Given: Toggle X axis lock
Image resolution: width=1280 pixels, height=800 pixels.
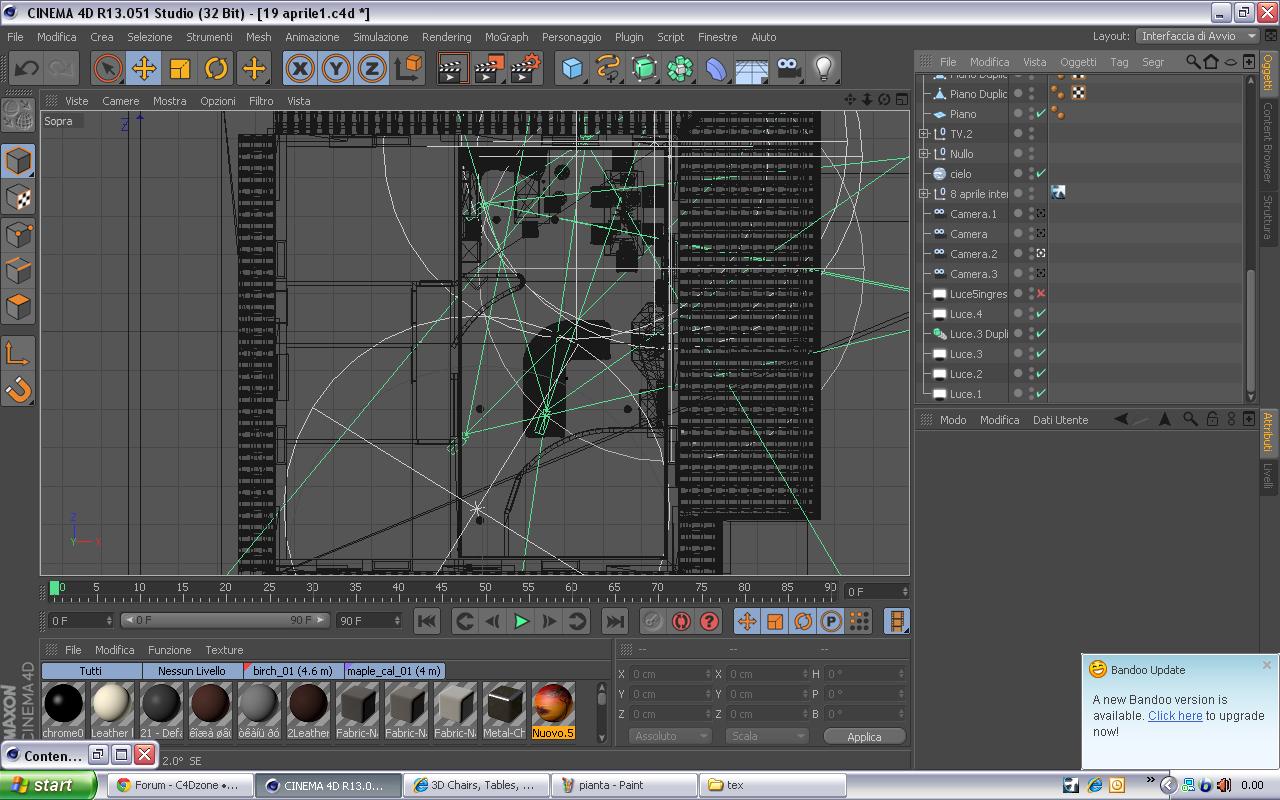Looking at the screenshot, I should click(300, 68).
